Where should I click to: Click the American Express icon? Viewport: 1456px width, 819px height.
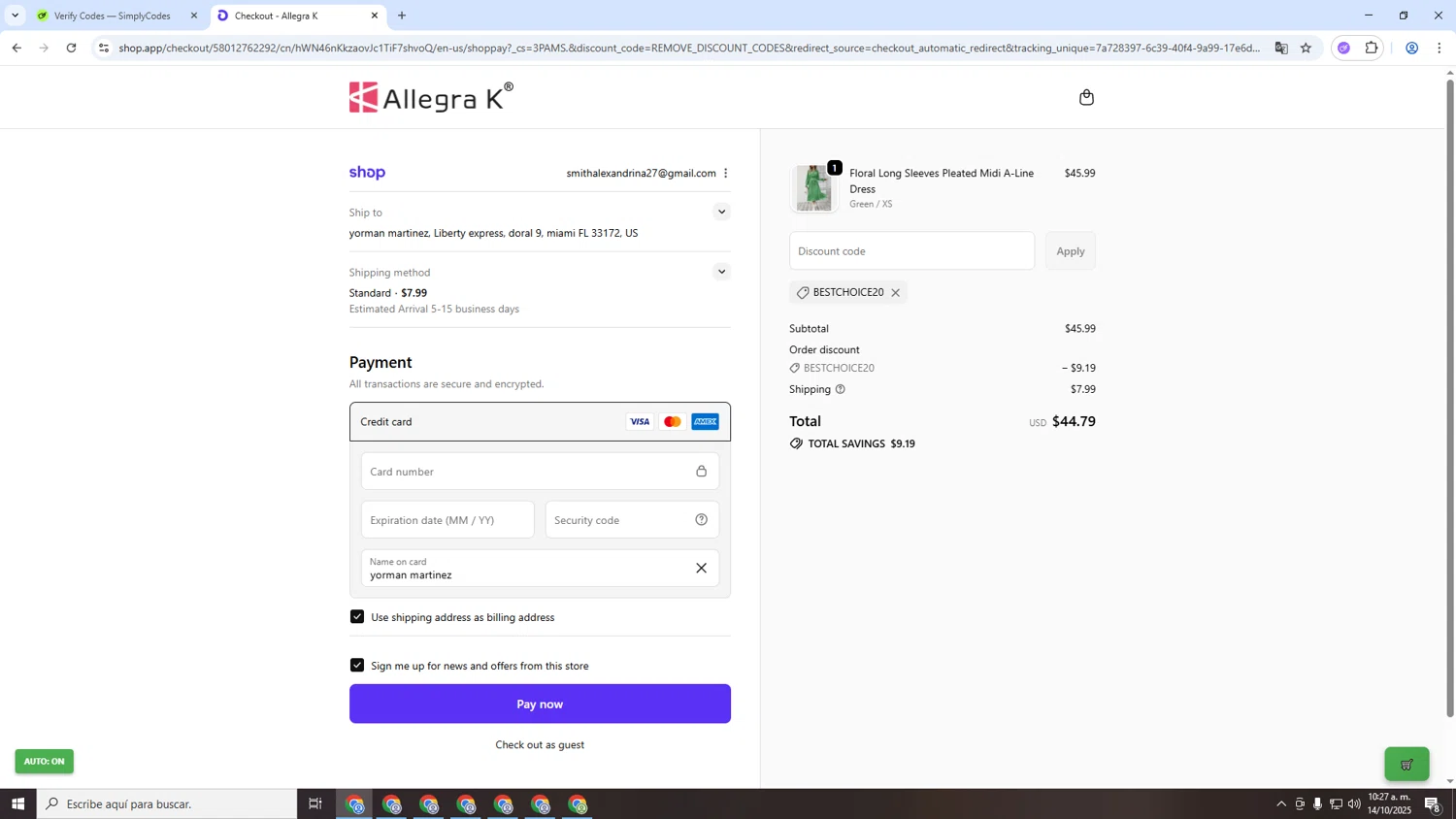click(x=706, y=422)
